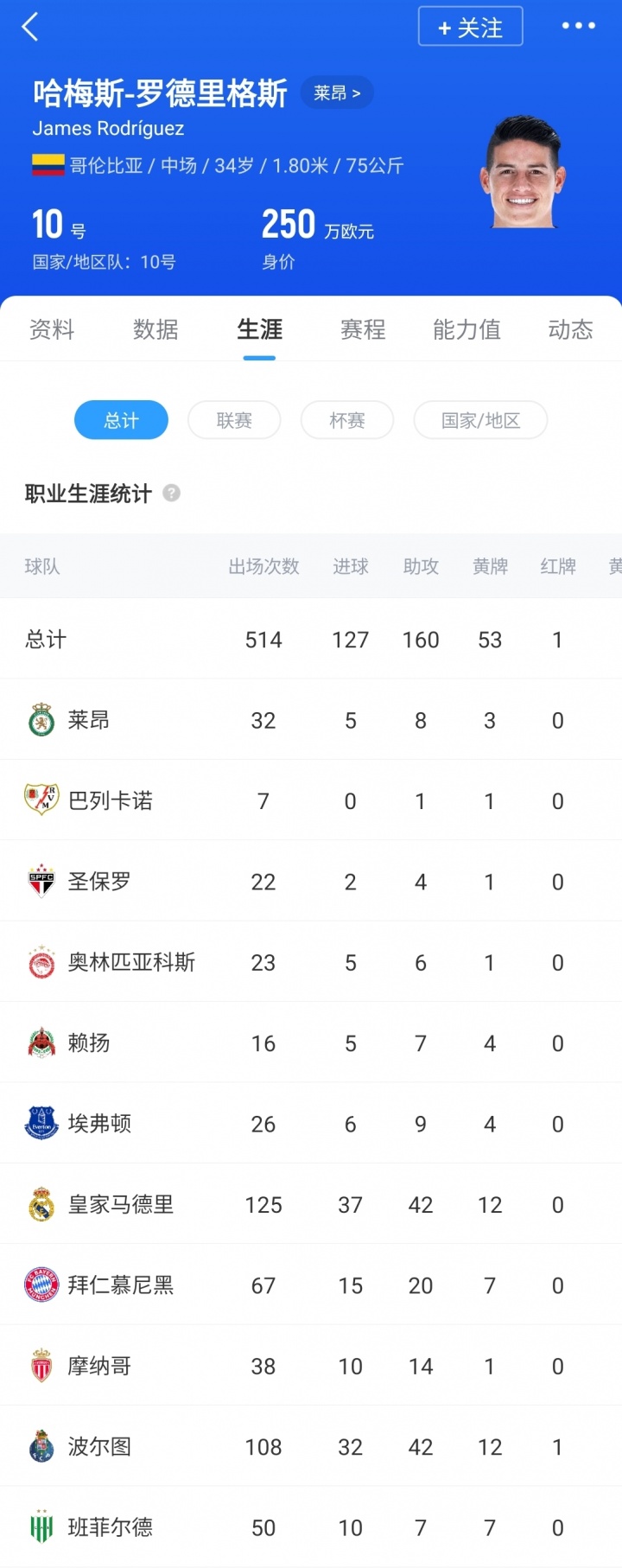The height and width of the screenshot is (1568, 622).
Task: Open the three-dot more options menu
Action: 578,26
